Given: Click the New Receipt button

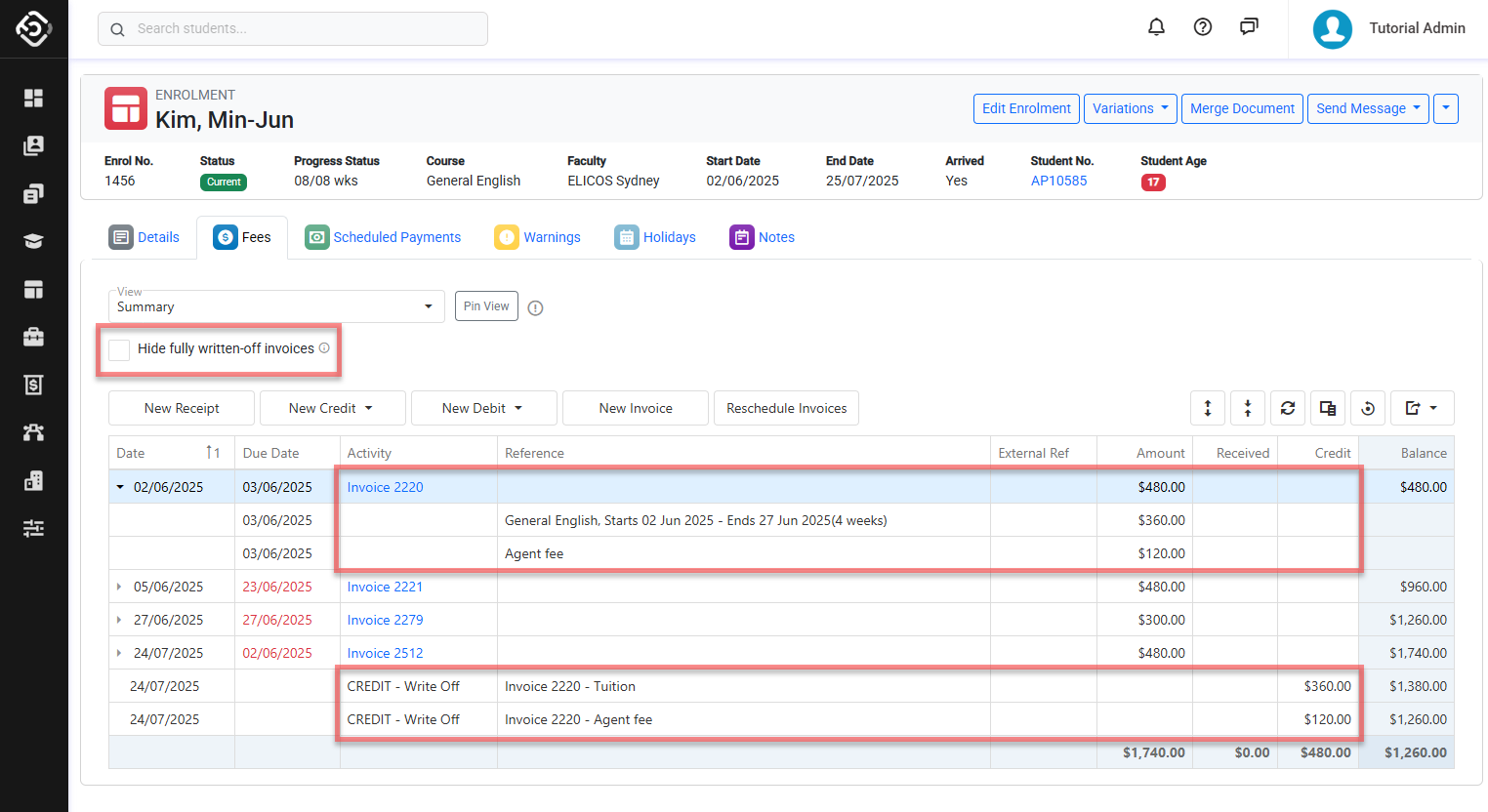Looking at the screenshot, I should [x=182, y=408].
